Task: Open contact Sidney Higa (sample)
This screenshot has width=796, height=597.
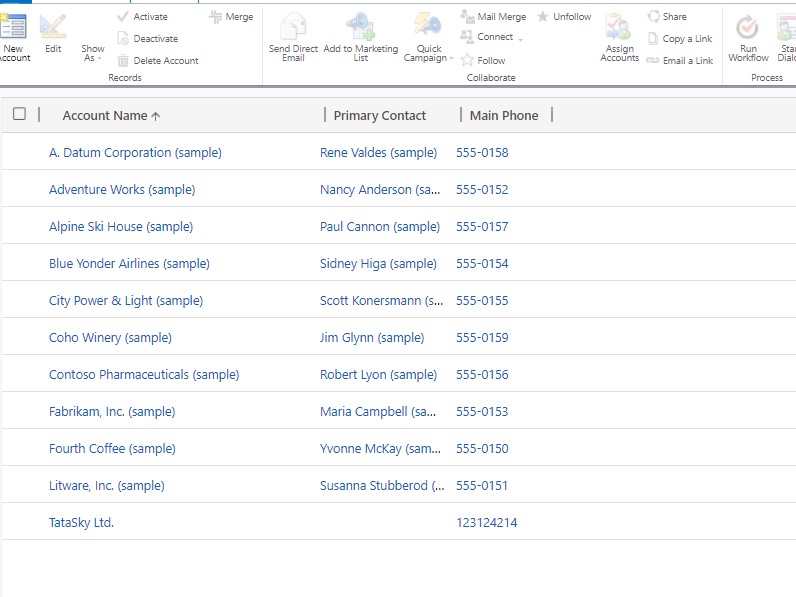Action: pyautogui.click(x=378, y=264)
